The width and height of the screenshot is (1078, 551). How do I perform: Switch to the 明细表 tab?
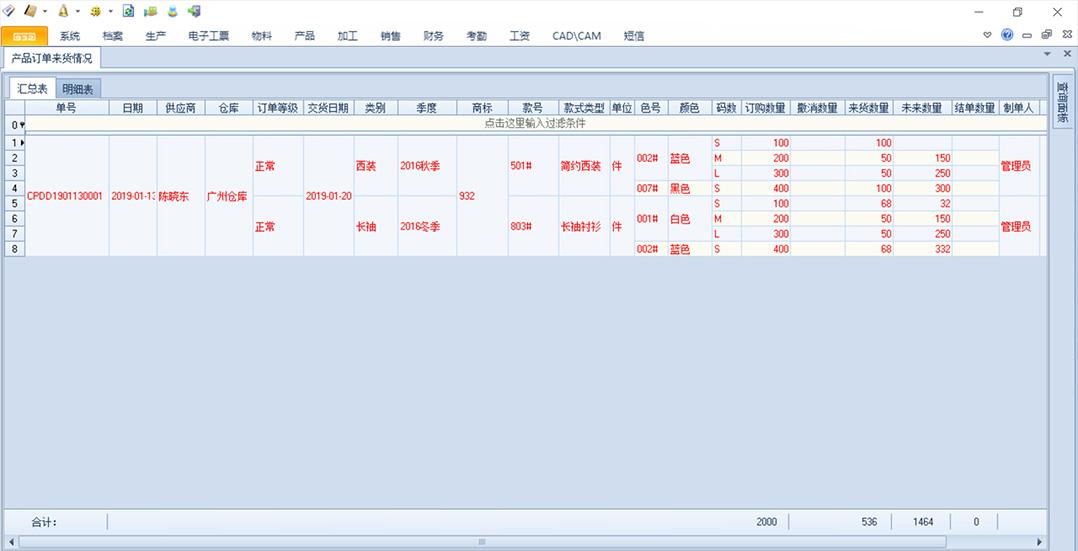click(x=78, y=89)
